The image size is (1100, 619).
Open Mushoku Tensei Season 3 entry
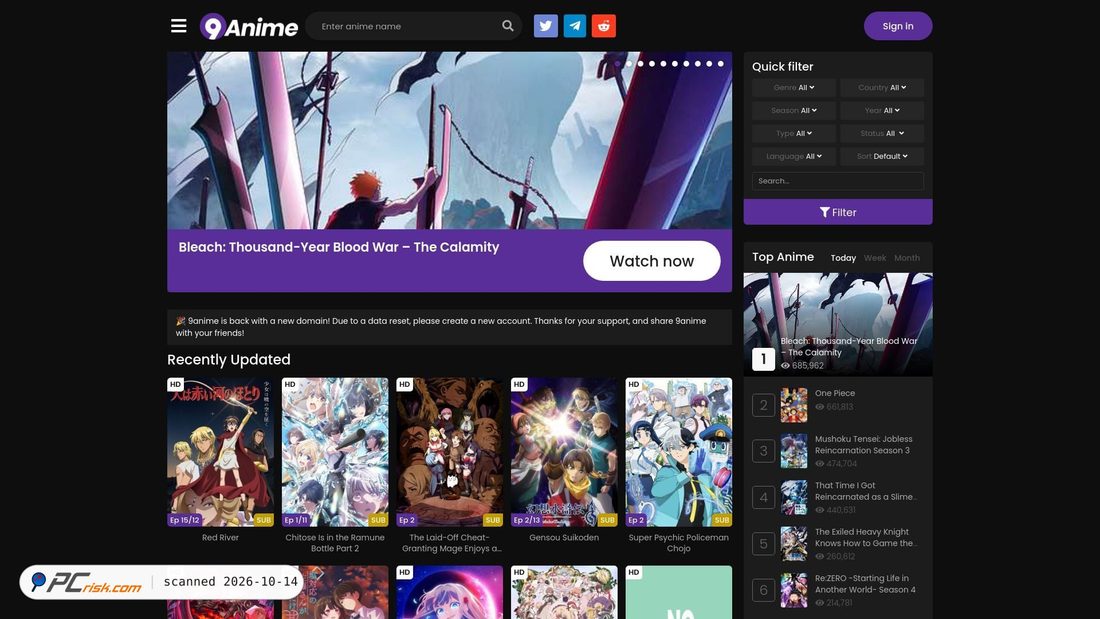(x=864, y=445)
